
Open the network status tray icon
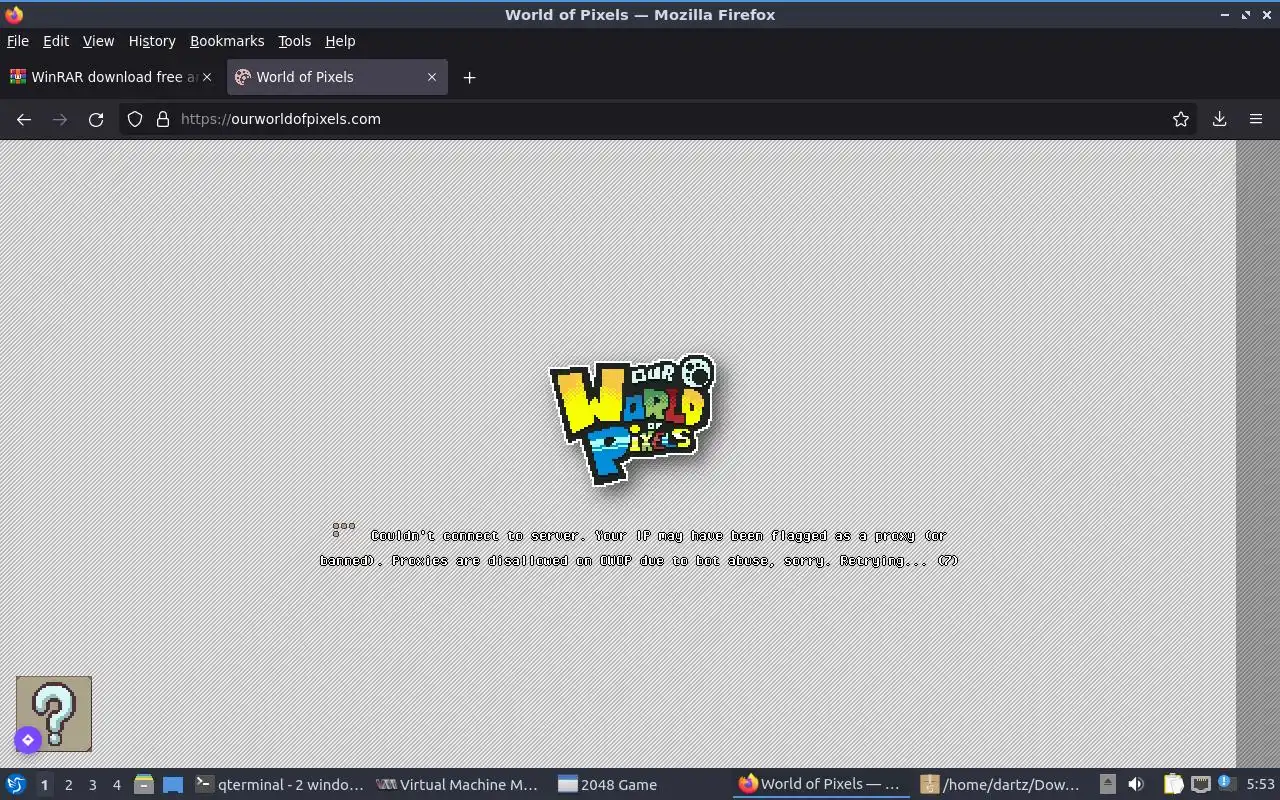(1201, 785)
